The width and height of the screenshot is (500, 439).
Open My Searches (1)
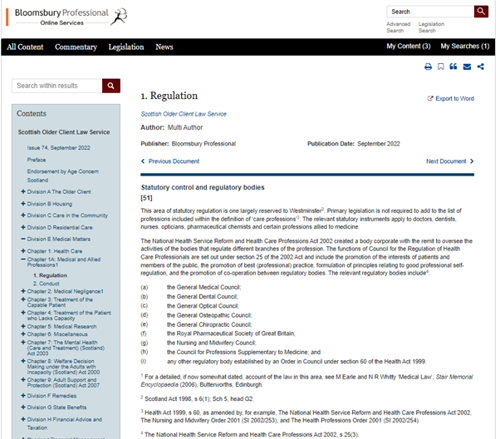[x=465, y=46]
